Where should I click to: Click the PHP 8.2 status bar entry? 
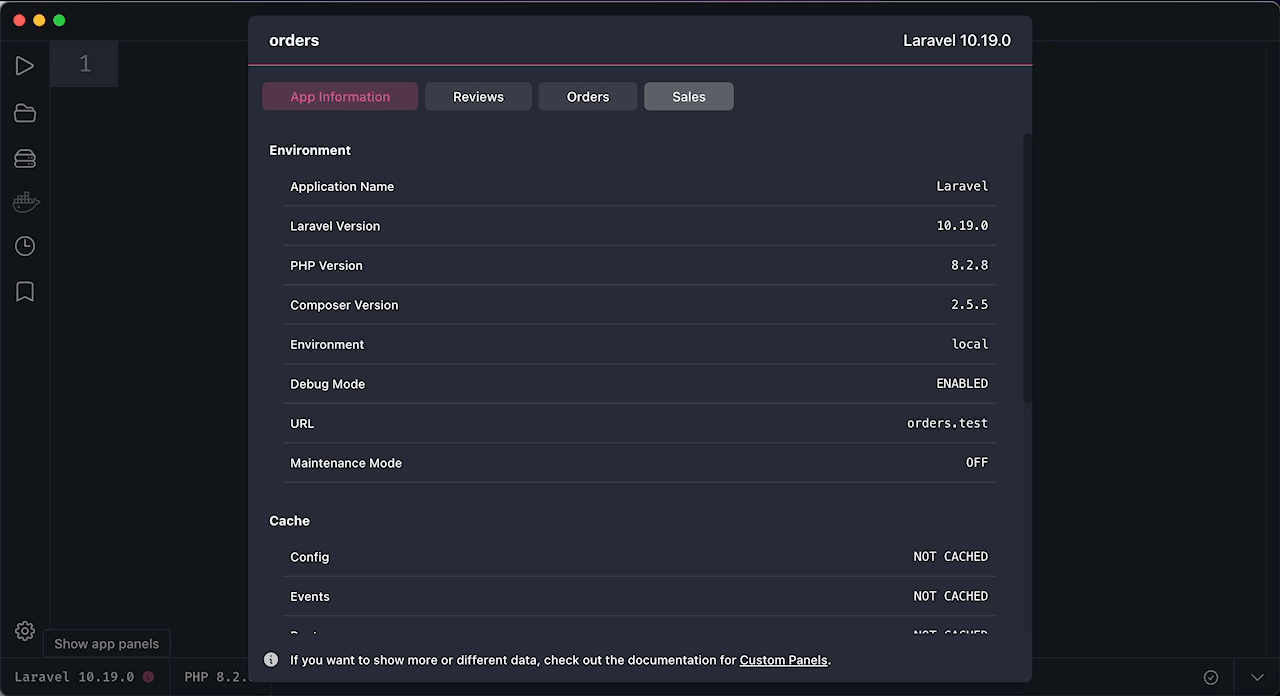pos(216,677)
